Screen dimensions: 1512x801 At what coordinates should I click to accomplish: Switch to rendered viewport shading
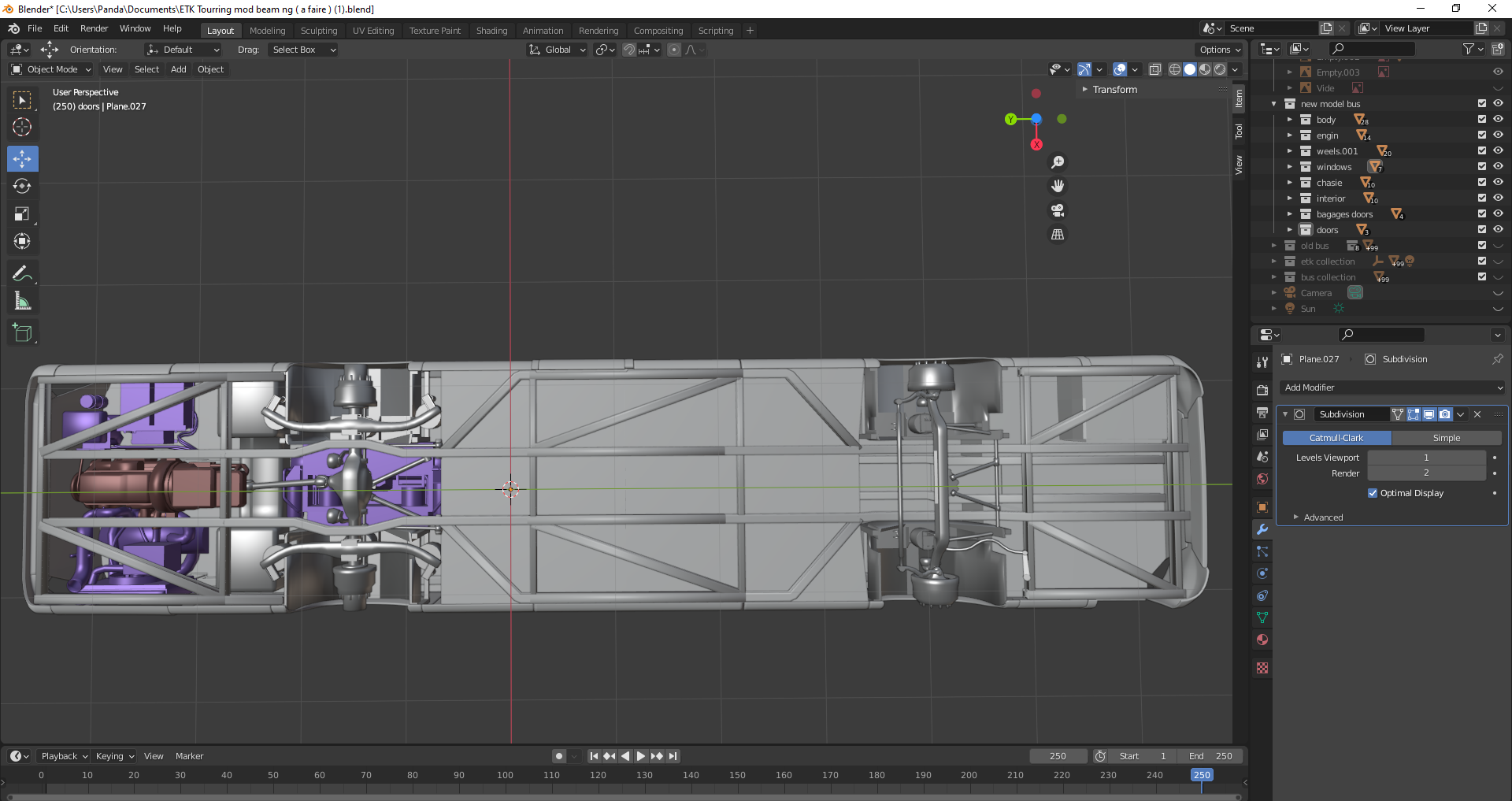point(1220,69)
